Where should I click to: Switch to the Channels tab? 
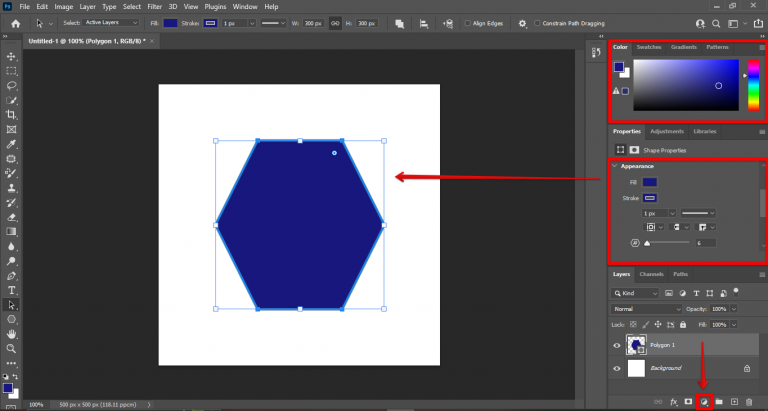coord(651,274)
